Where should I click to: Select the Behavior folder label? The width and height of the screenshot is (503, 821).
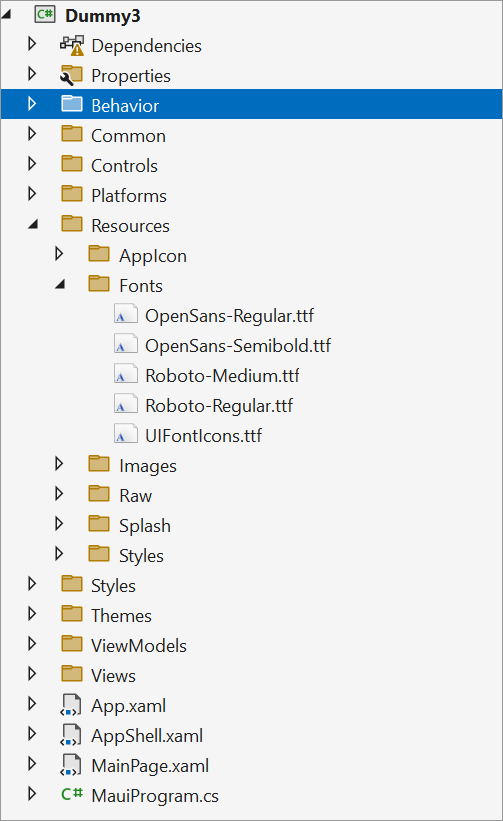coord(125,106)
